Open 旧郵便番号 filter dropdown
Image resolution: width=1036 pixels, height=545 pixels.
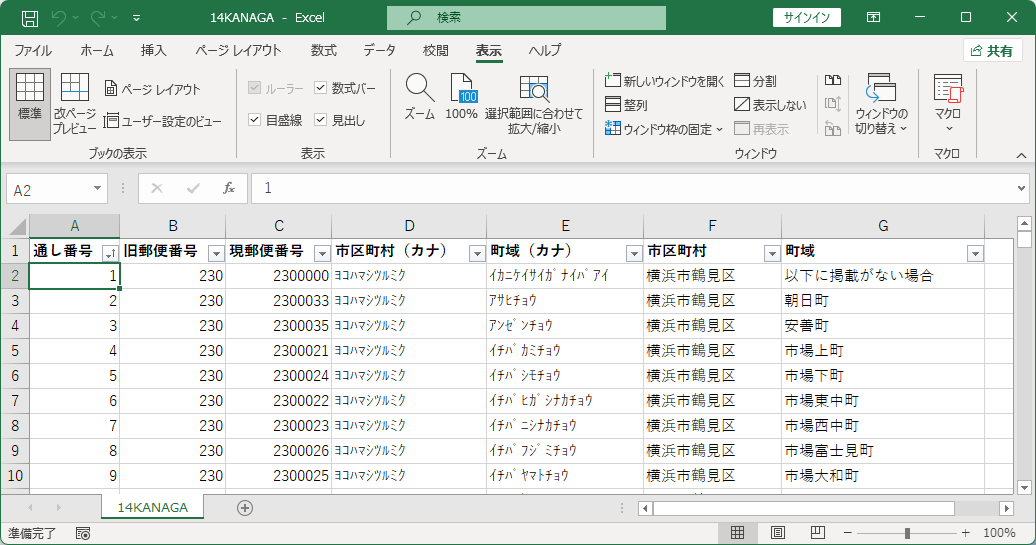pos(216,253)
